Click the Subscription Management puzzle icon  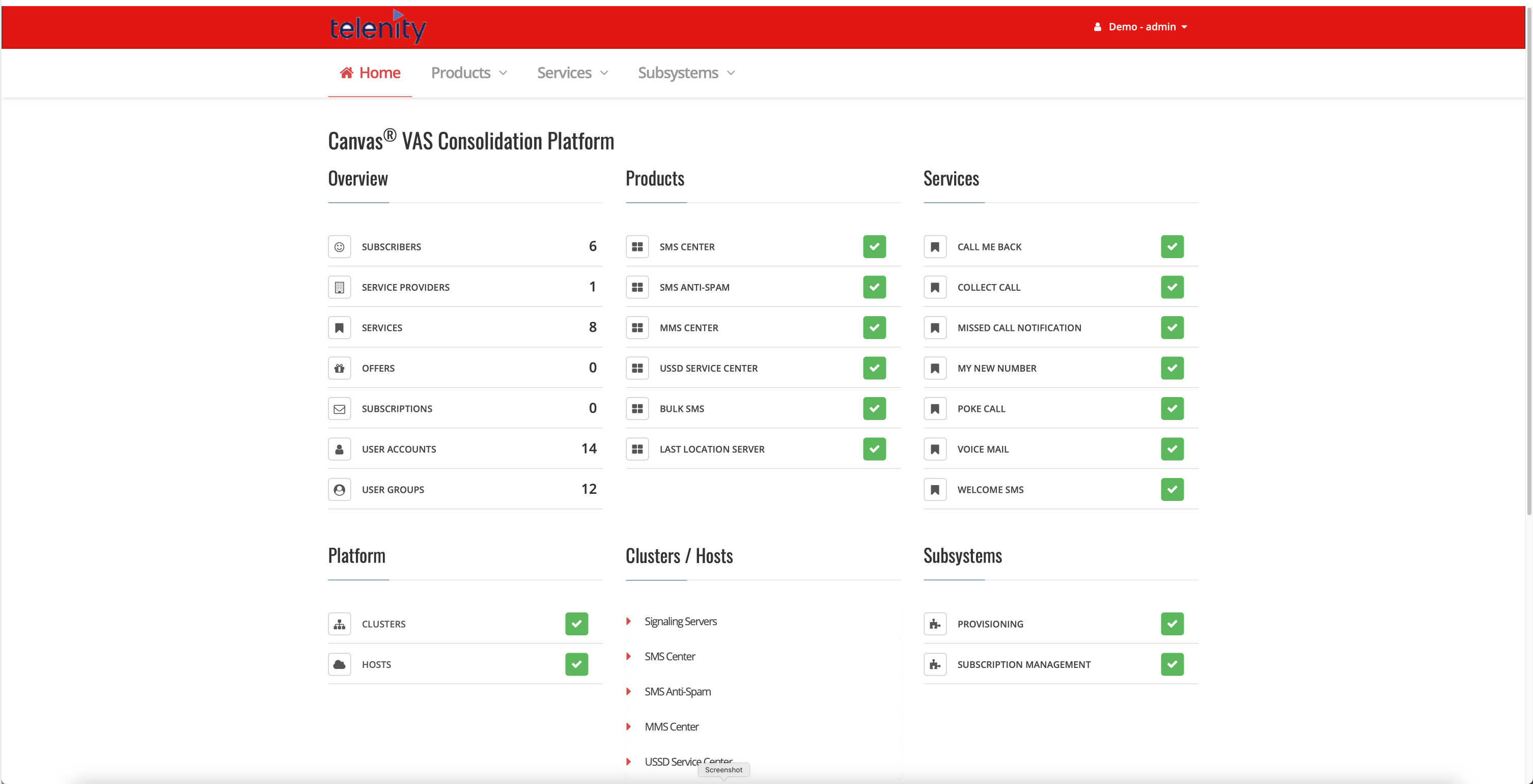click(935, 664)
